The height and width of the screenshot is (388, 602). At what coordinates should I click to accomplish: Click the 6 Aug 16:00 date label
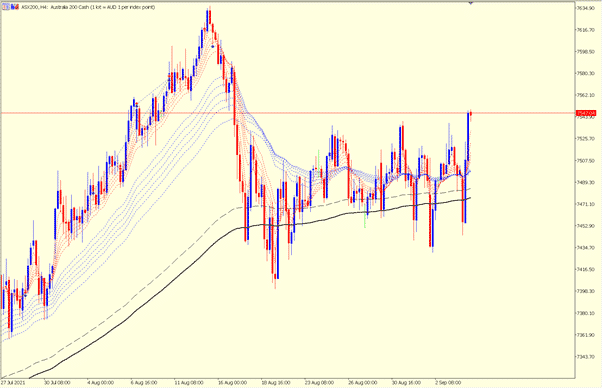pyautogui.click(x=144, y=383)
